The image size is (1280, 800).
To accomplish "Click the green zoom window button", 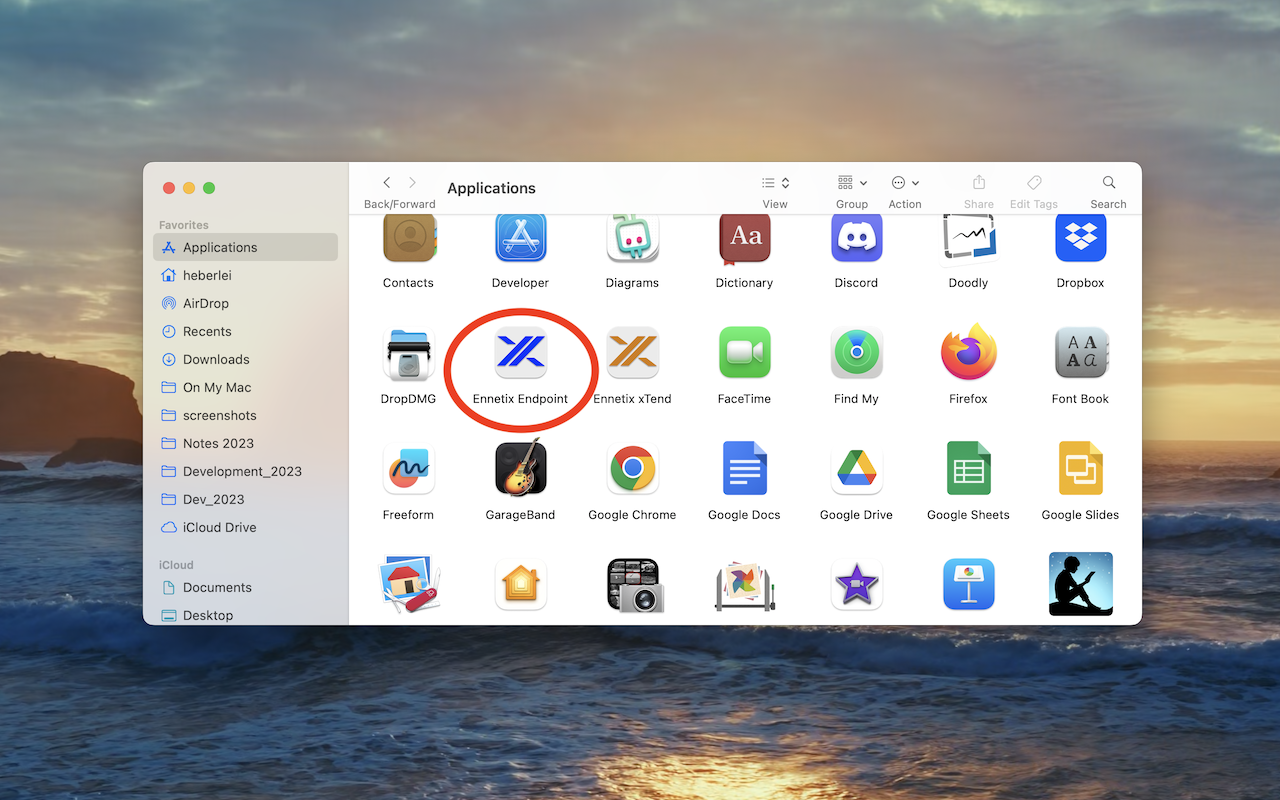I will 209,188.
